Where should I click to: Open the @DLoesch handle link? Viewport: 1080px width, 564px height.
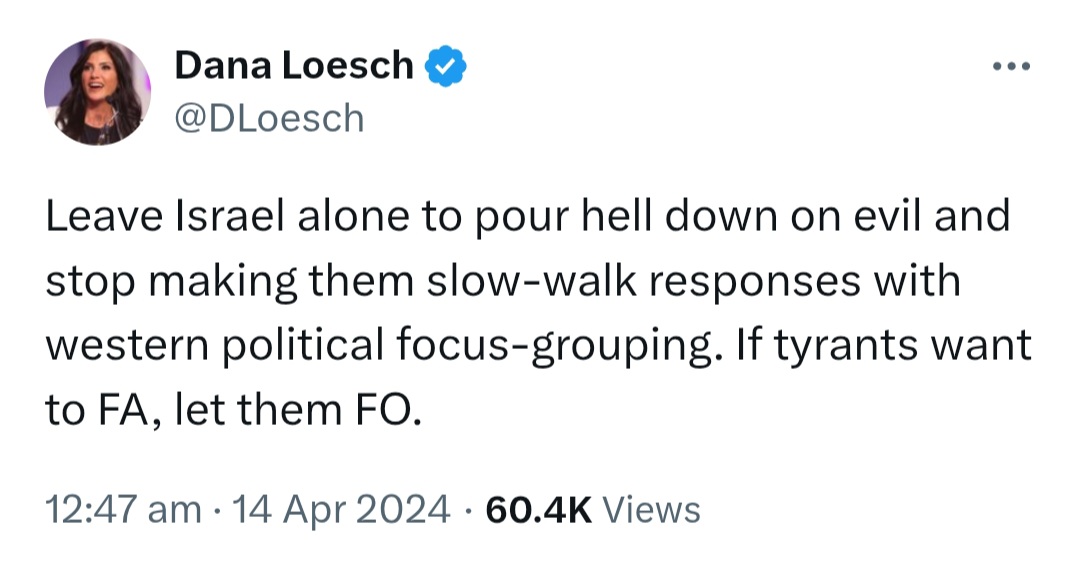269,119
